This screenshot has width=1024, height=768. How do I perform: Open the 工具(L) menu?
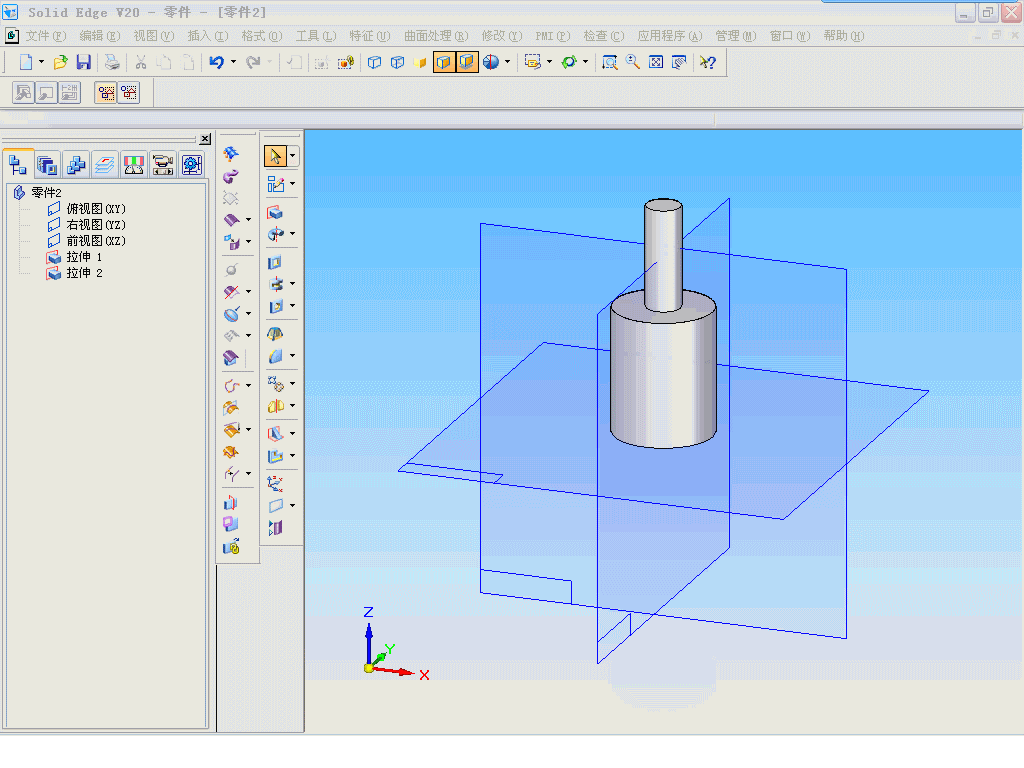click(316, 36)
